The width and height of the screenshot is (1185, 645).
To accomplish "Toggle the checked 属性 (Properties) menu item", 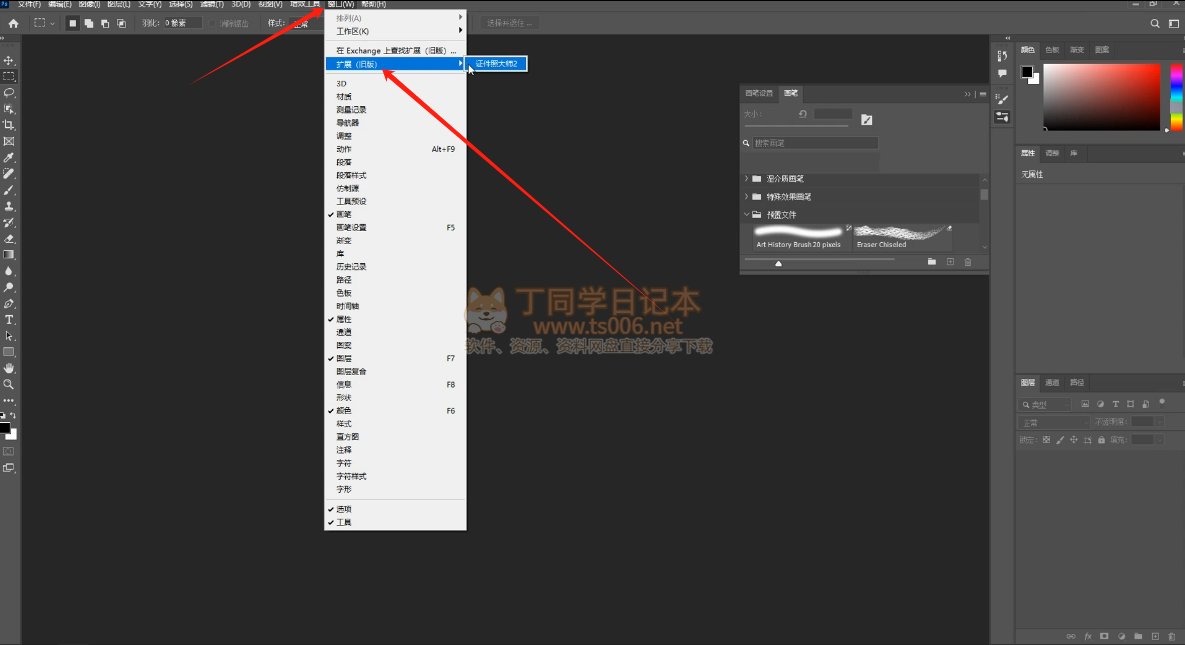I will (x=344, y=319).
